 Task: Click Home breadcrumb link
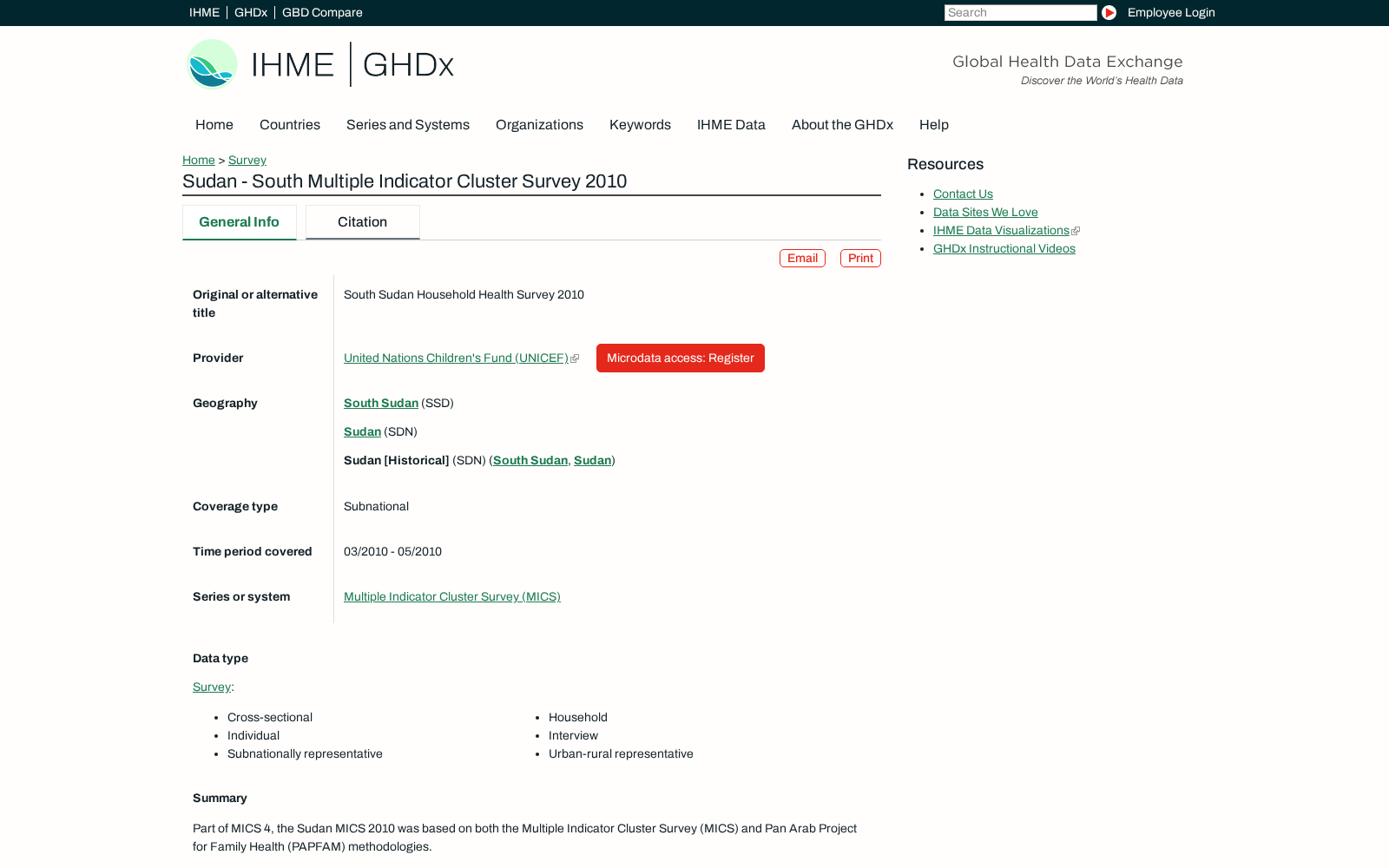199,160
